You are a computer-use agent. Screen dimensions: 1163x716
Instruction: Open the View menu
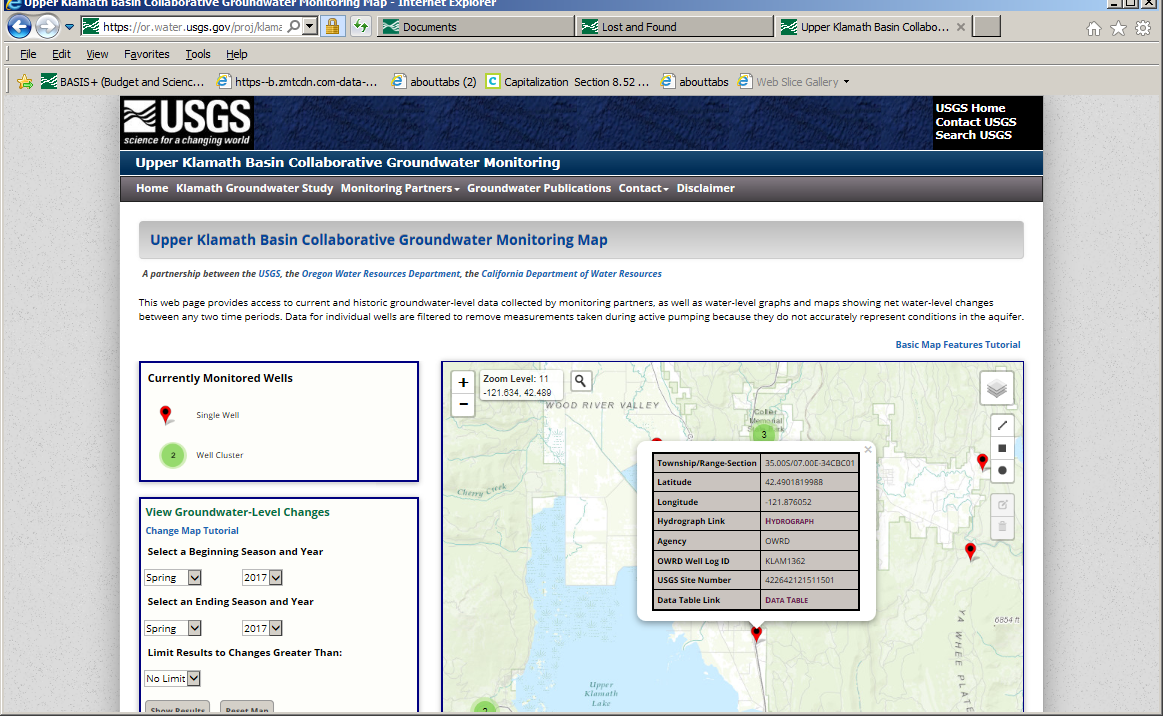[97, 54]
